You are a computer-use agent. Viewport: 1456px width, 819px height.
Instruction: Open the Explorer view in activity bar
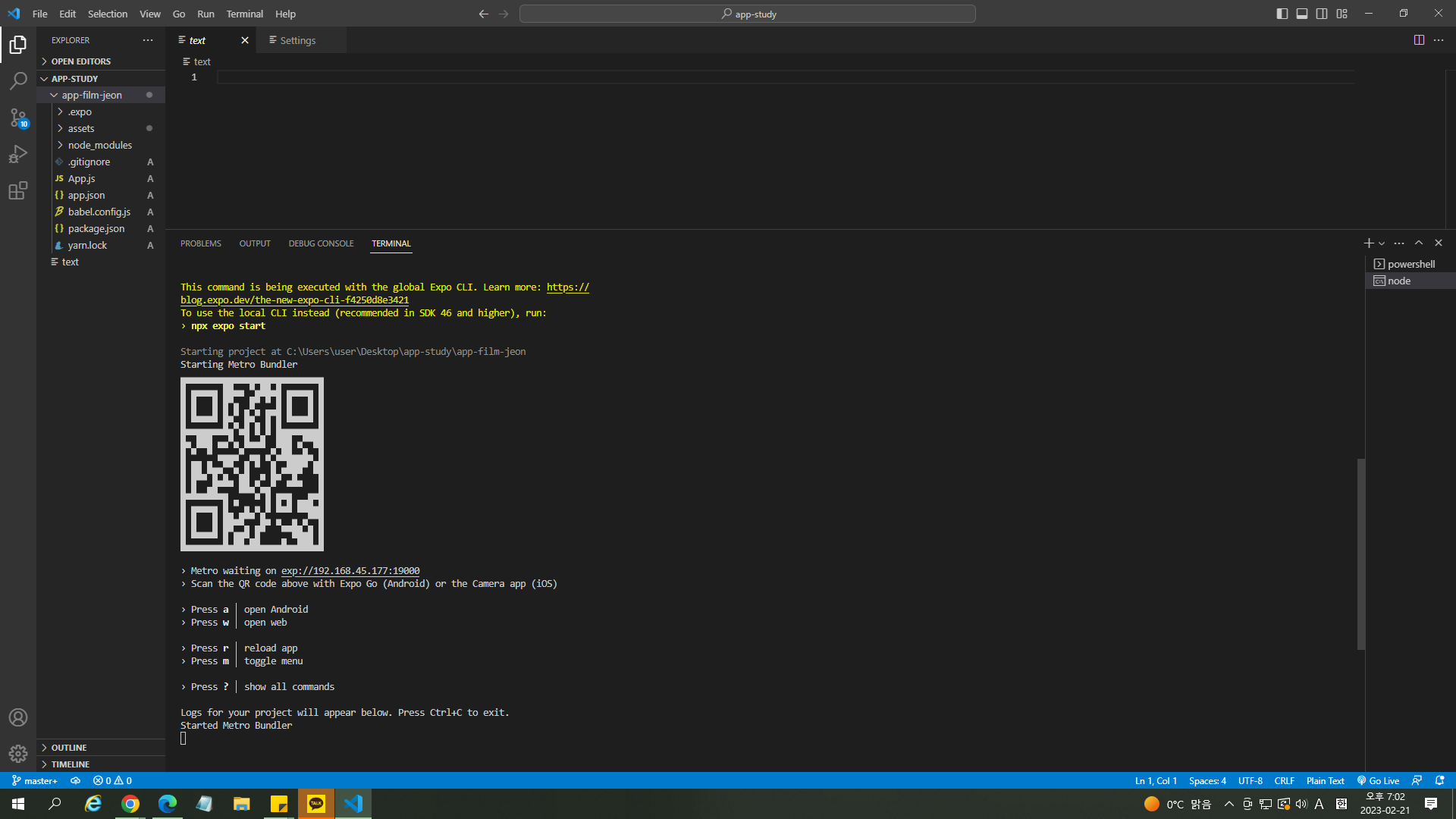tap(18, 45)
